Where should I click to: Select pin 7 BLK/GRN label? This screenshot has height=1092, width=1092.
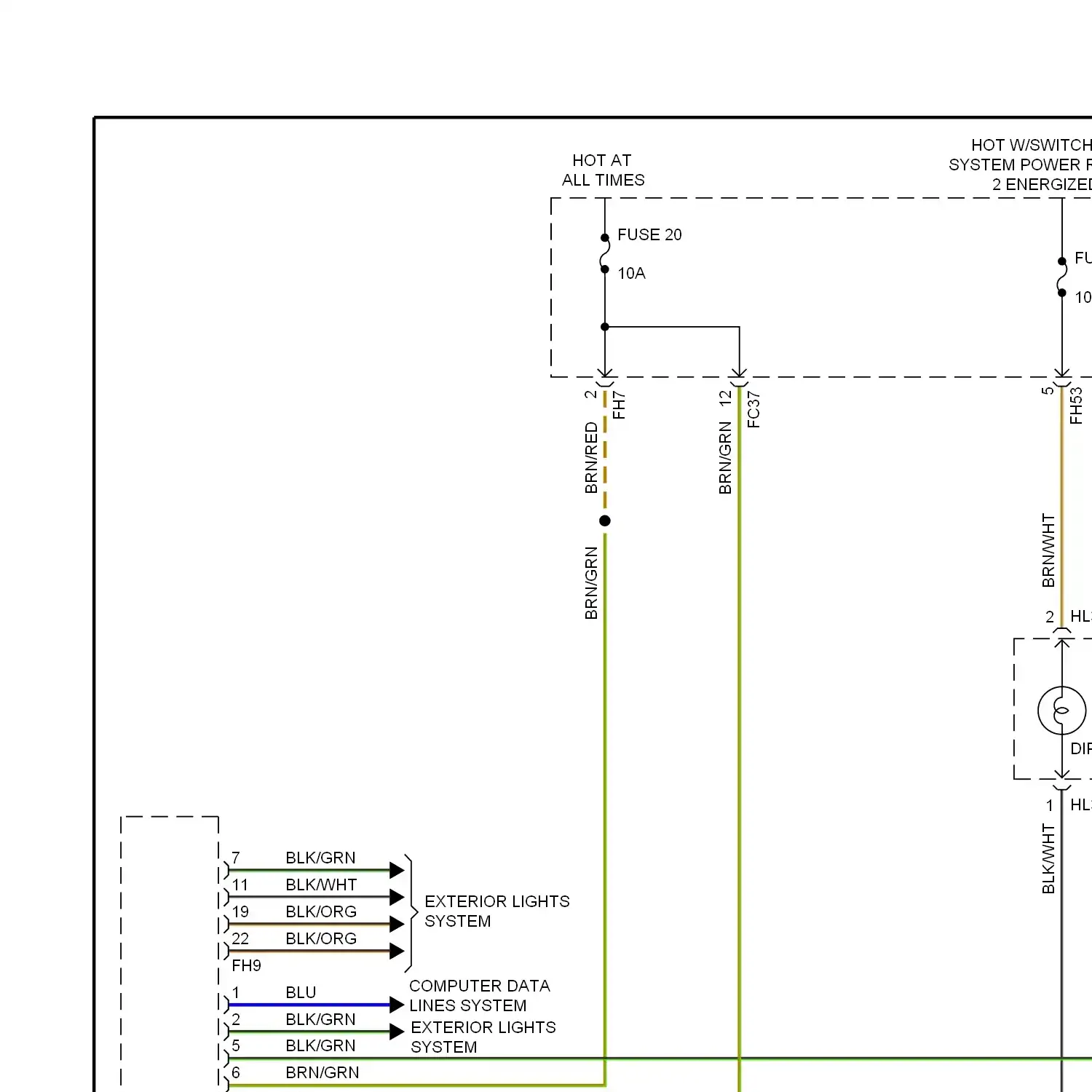pyautogui.click(x=320, y=858)
